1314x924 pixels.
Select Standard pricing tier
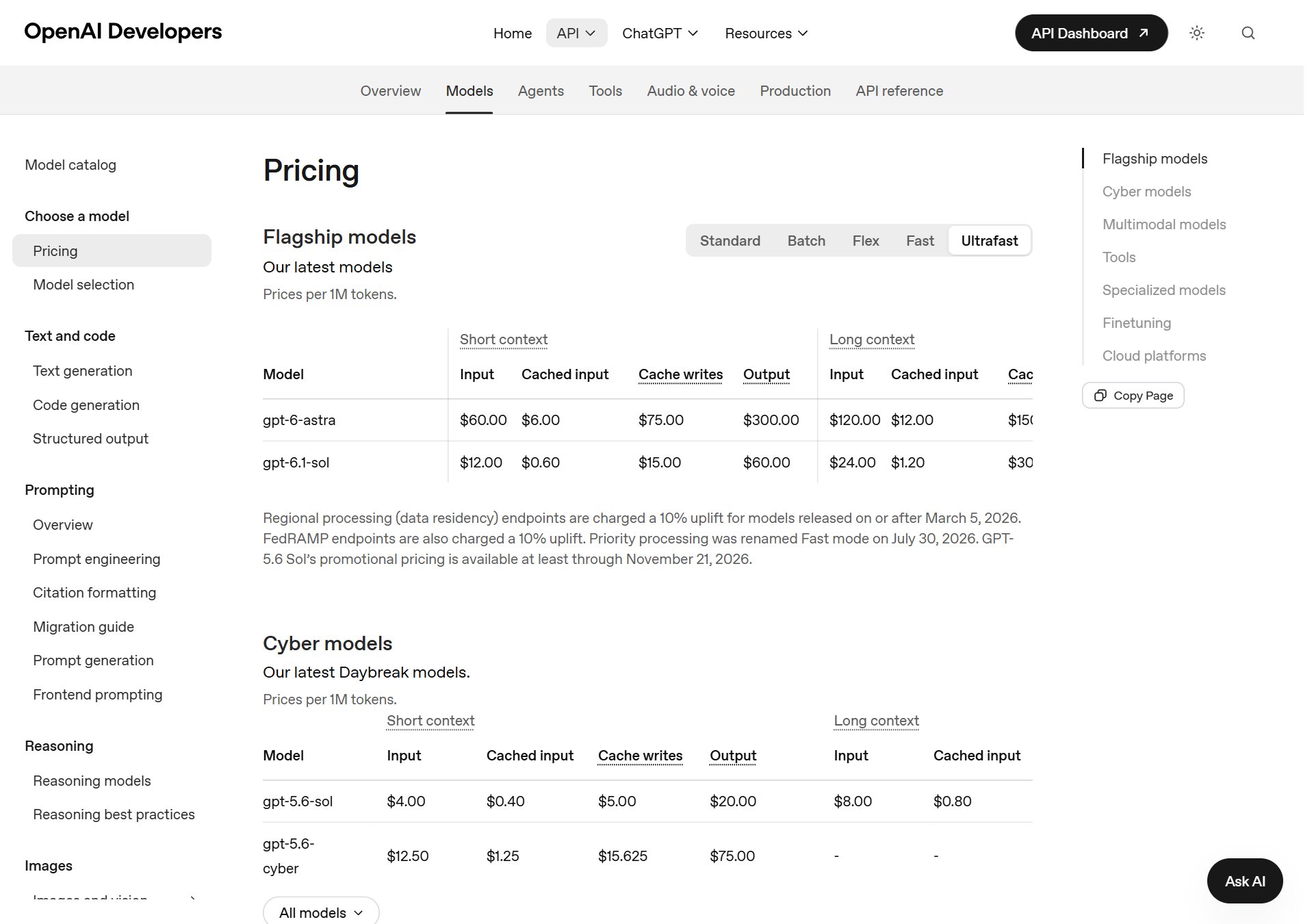[x=730, y=241]
